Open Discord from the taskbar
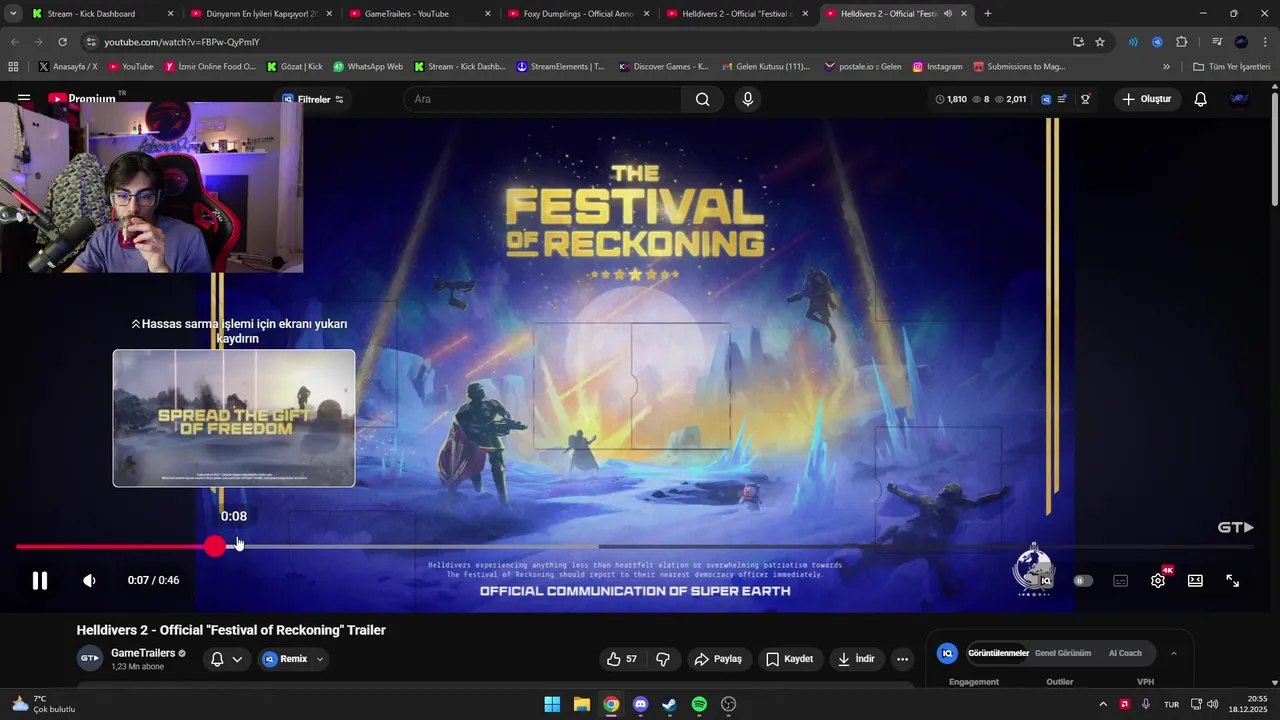This screenshot has height=720, width=1280. pyautogui.click(x=640, y=704)
